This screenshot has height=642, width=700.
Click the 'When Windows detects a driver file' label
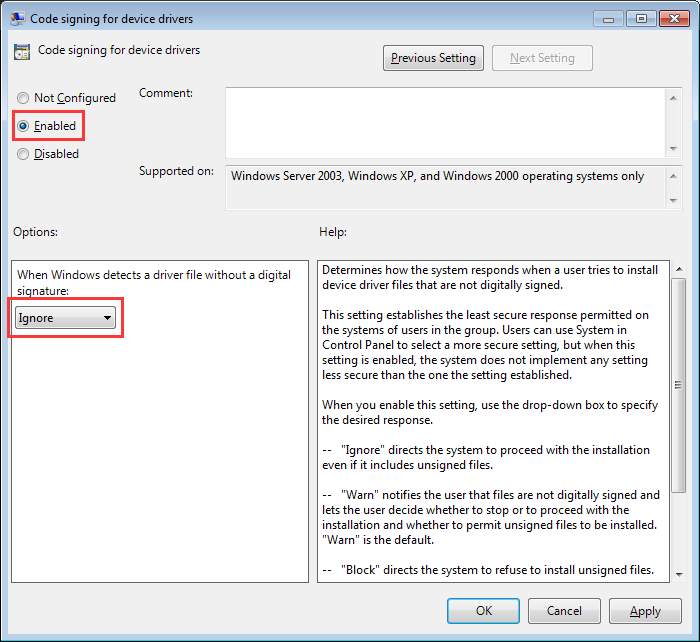[154, 283]
